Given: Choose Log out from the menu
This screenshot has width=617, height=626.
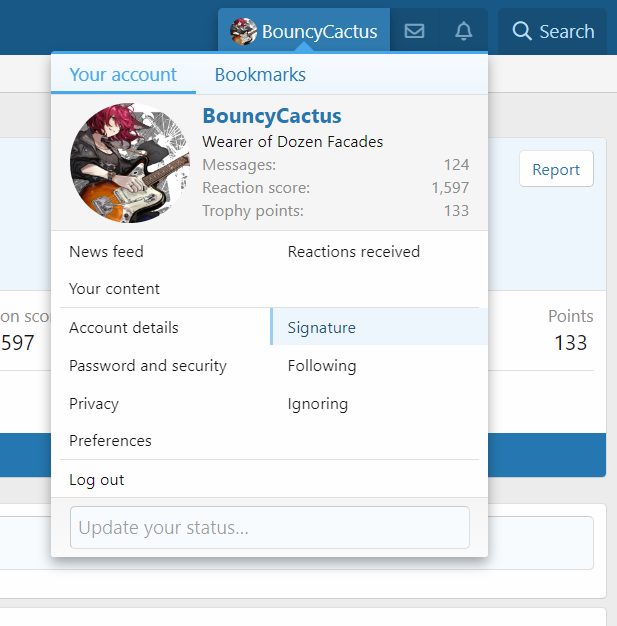Looking at the screenshot, I should [97, 480].
